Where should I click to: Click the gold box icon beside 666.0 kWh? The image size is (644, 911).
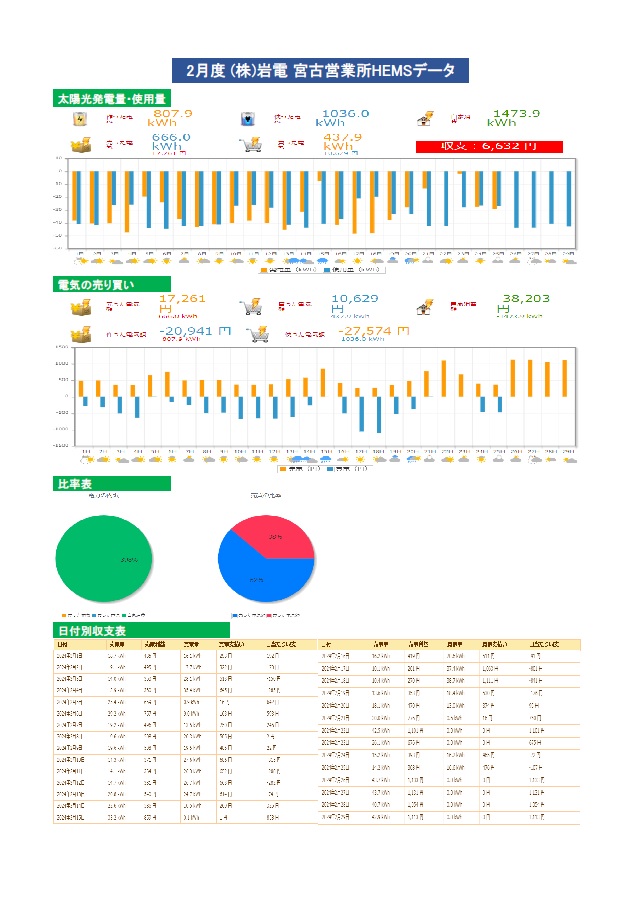pos(78,145)
